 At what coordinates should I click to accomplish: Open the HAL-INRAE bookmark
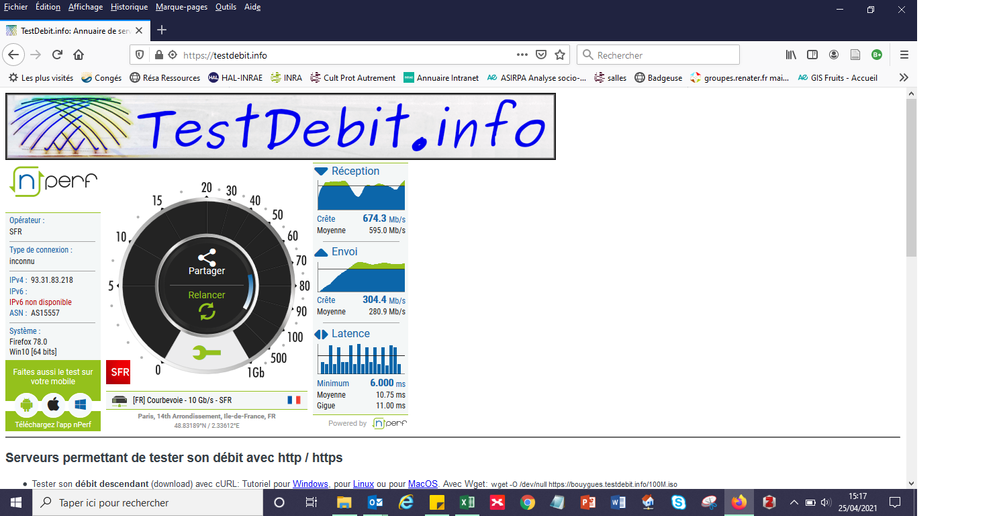[235, 78]
